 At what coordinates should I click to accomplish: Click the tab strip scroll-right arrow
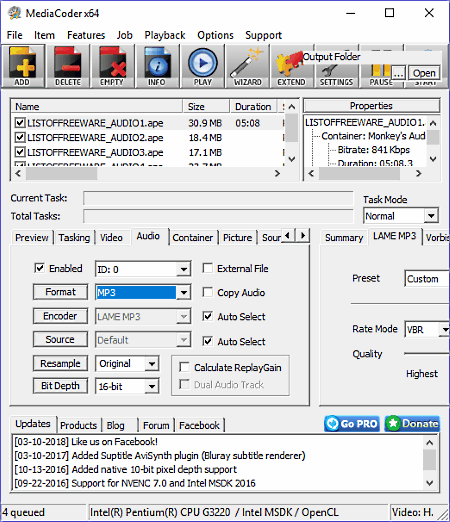(x=303, y=236)
